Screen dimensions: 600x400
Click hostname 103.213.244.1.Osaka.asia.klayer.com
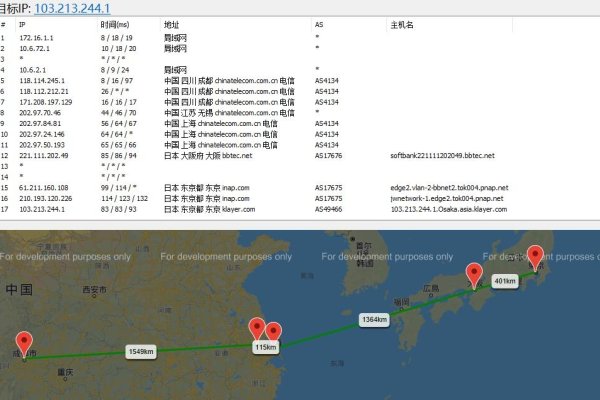coord(449,209)
